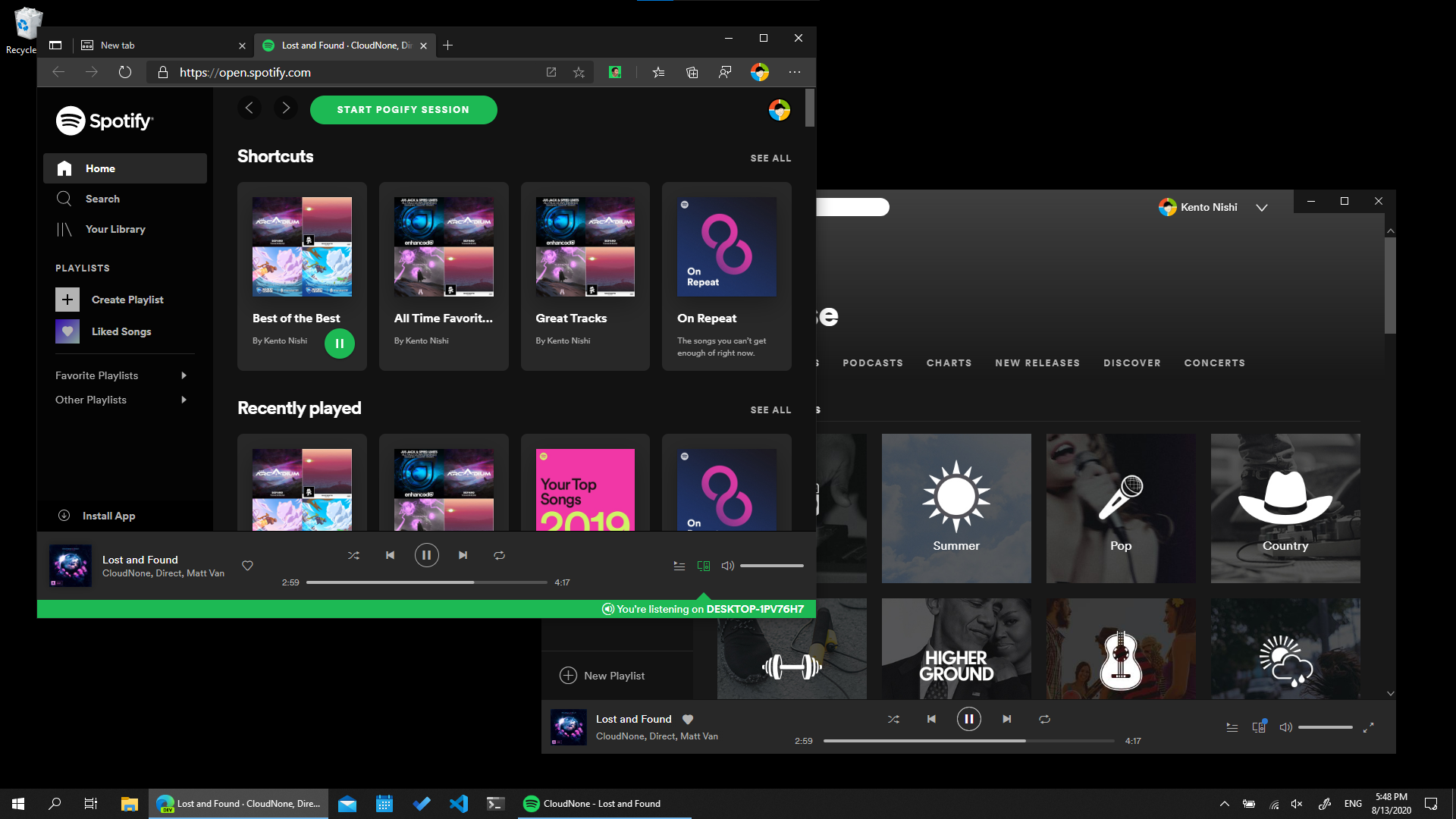This screenshot has width=1456, height=819.
Task: Skip to next track in the browser player
Action: click(463, 555)
